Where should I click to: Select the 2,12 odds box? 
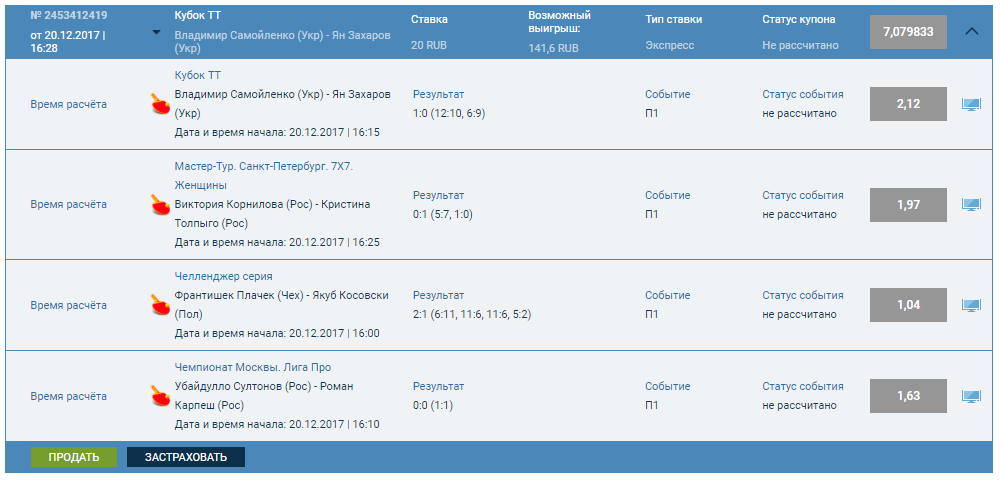(908, 104)
